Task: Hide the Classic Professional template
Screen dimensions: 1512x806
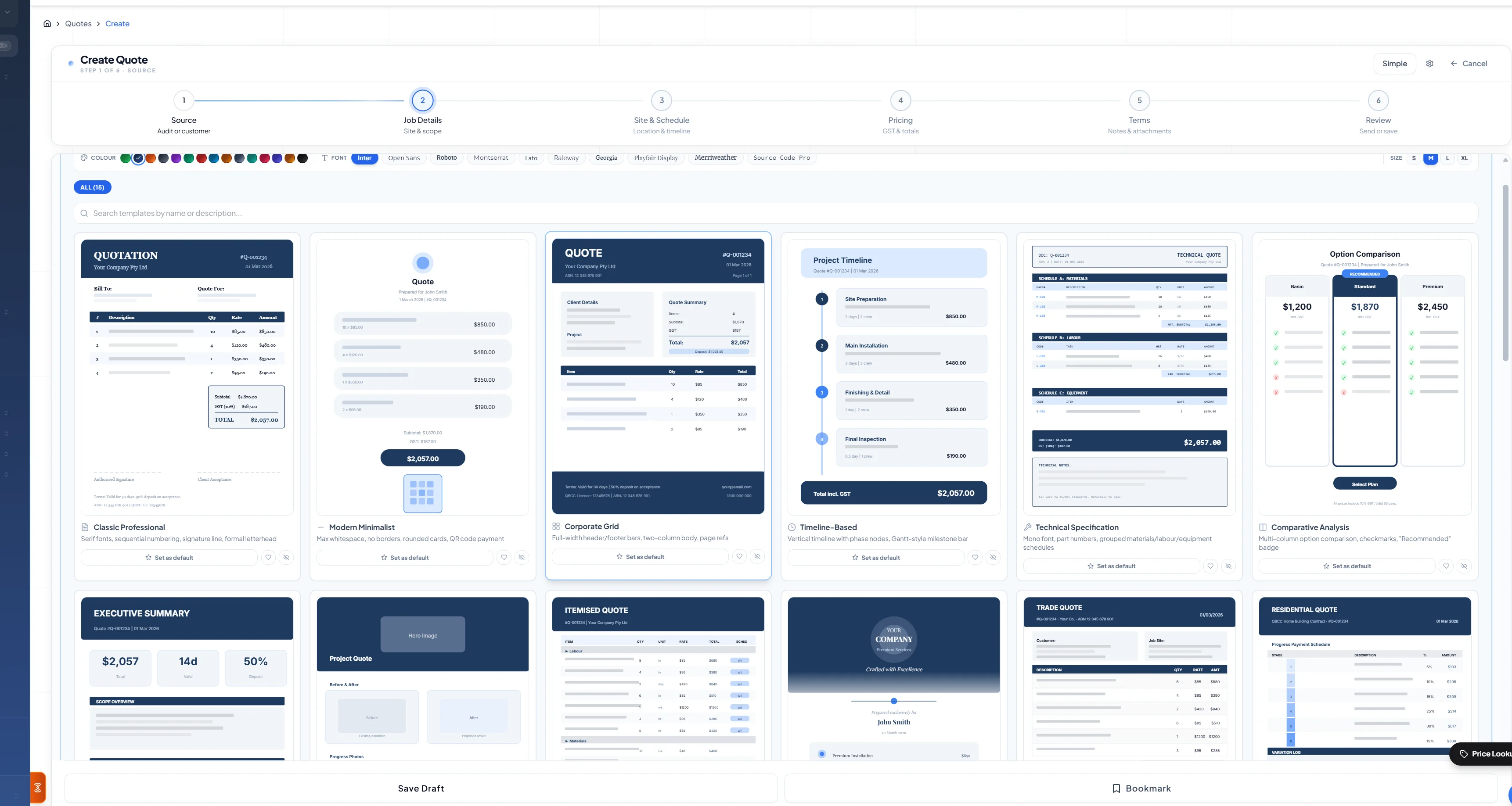Action: [286, 557]
